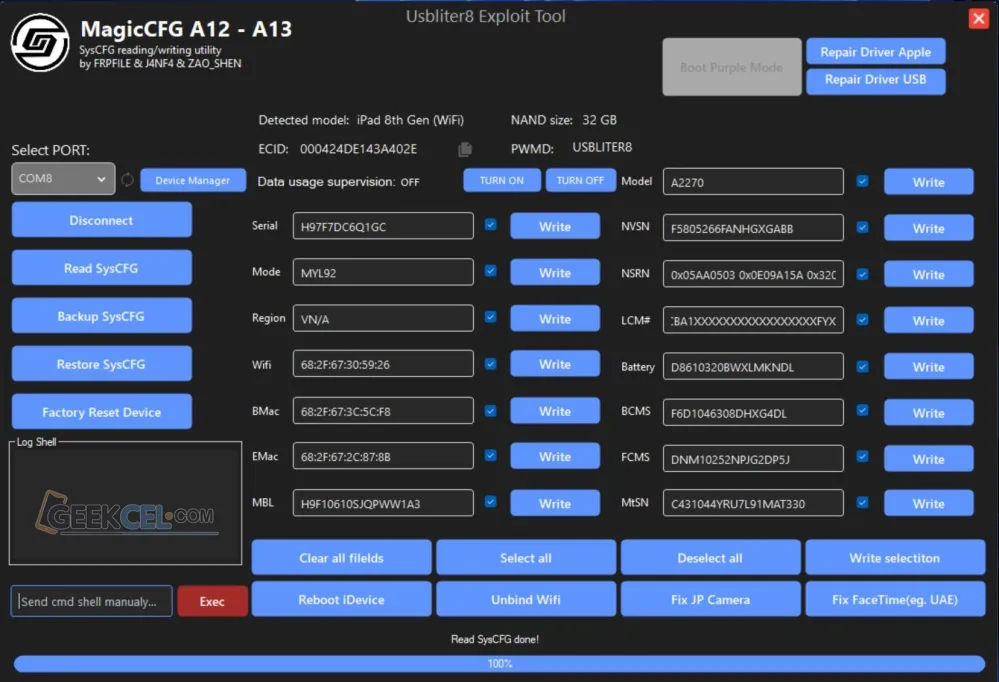Click Select all
The width and height of the screenshot is (999, 682).
pos(526,558)
